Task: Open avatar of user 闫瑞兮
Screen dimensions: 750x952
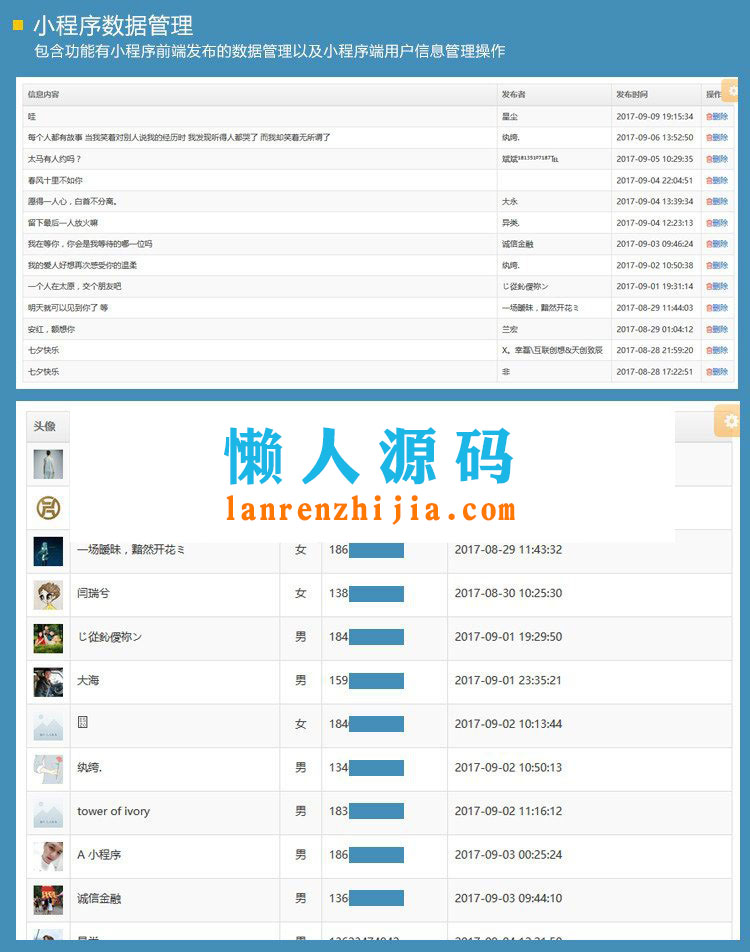Action: (48, 595)
